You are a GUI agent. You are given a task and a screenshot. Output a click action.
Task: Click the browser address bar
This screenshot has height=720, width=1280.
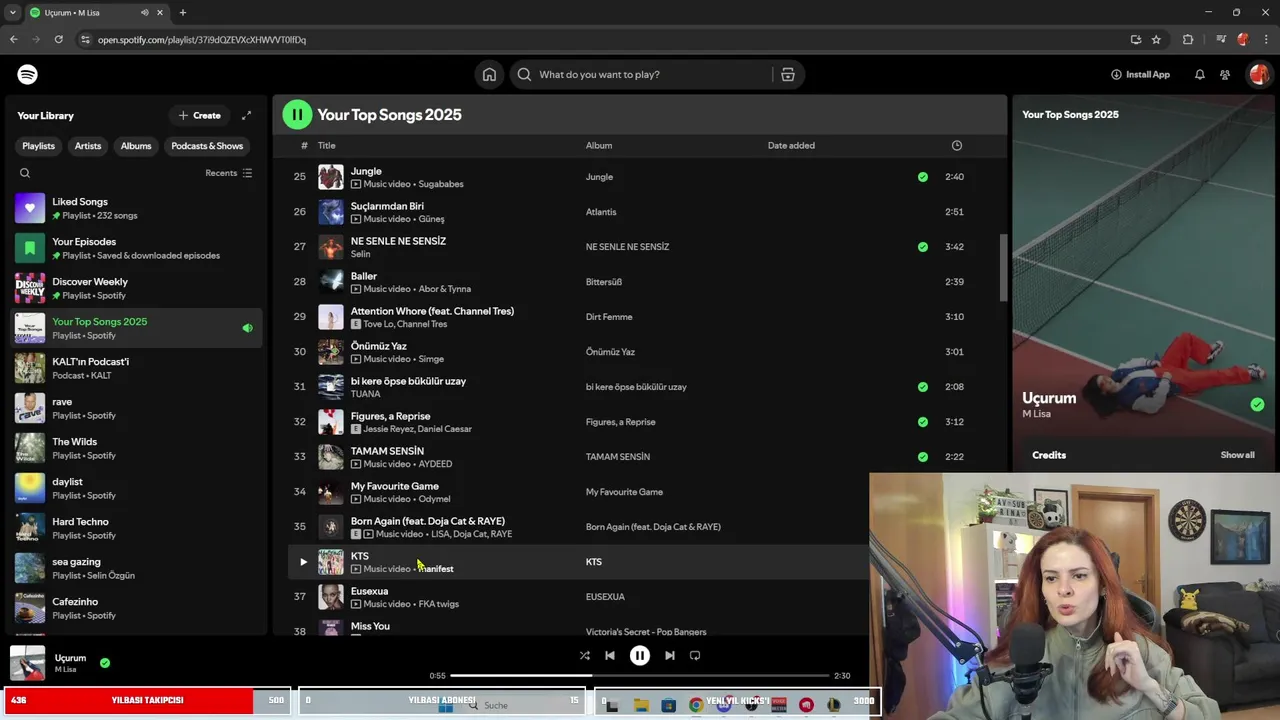(600, 40)
